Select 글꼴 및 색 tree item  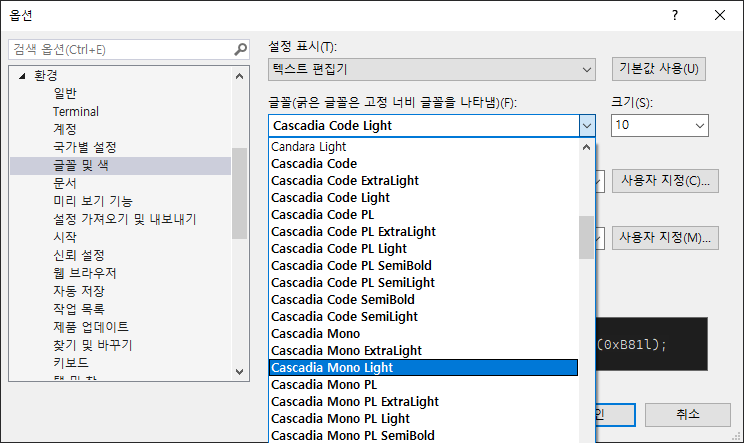121,166
